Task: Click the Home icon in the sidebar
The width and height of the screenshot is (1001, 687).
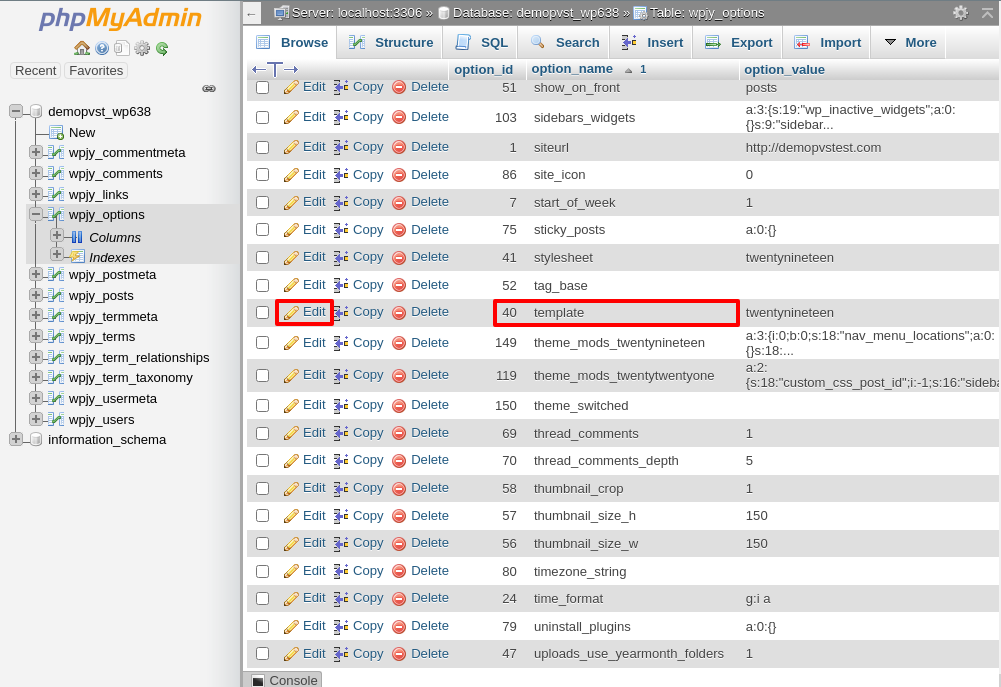Action: click(x=82, y=48)
